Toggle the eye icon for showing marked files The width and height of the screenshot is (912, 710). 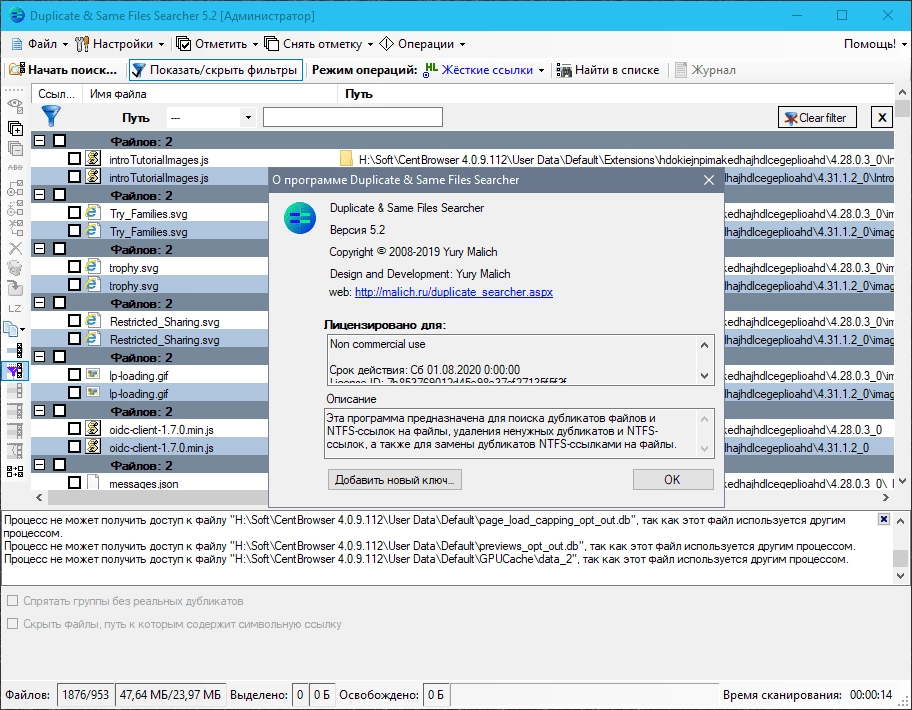coord(15,106)
